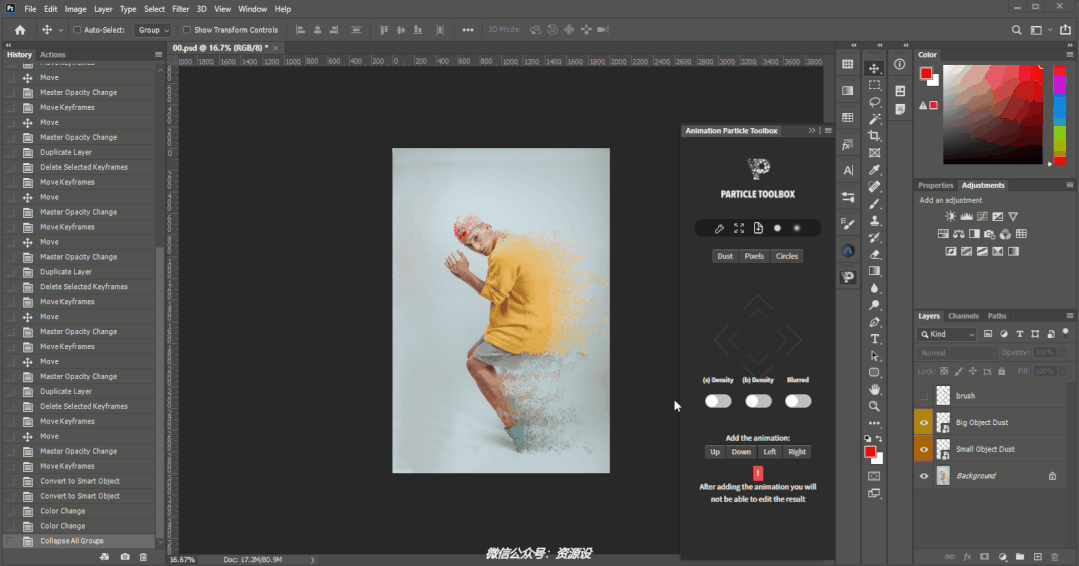The width and height of the screenshot is (1079, 566).
Task: Open the History panel flyout menu
Action: click(158, 54)
